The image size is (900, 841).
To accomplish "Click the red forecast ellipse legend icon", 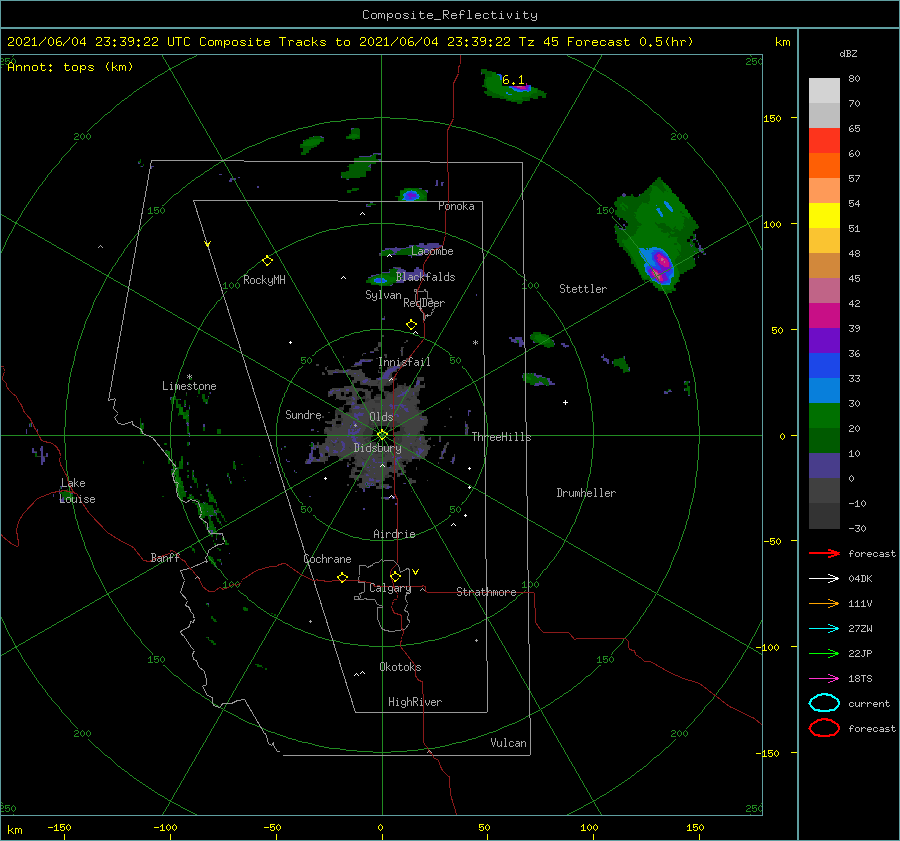I will [824, 728].
